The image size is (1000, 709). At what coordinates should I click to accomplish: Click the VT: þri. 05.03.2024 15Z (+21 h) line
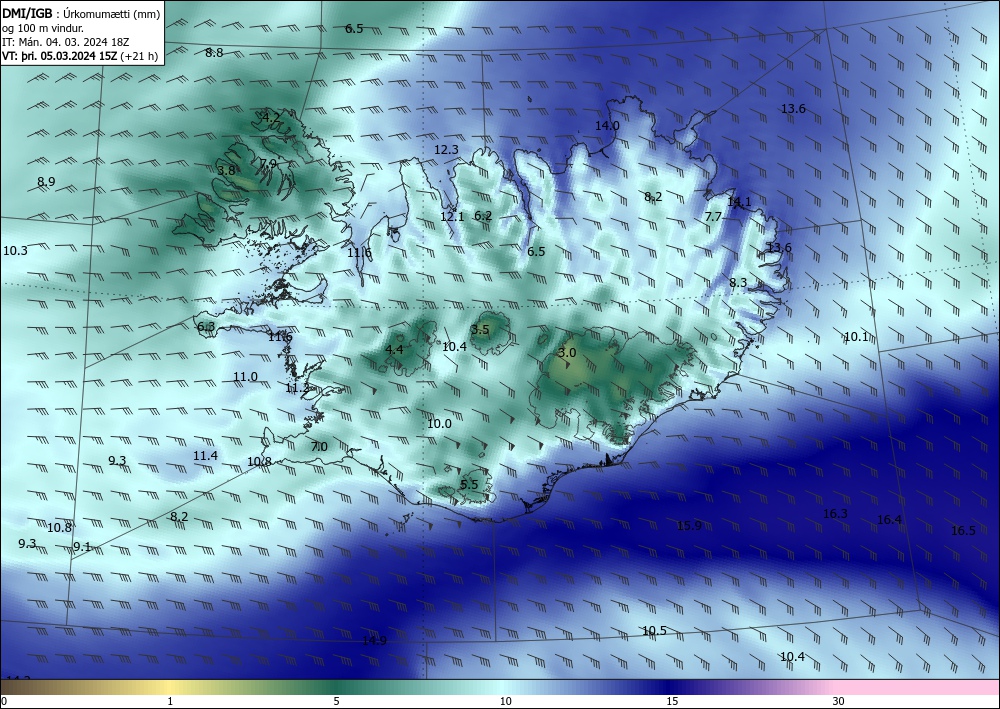click(80, 56)
